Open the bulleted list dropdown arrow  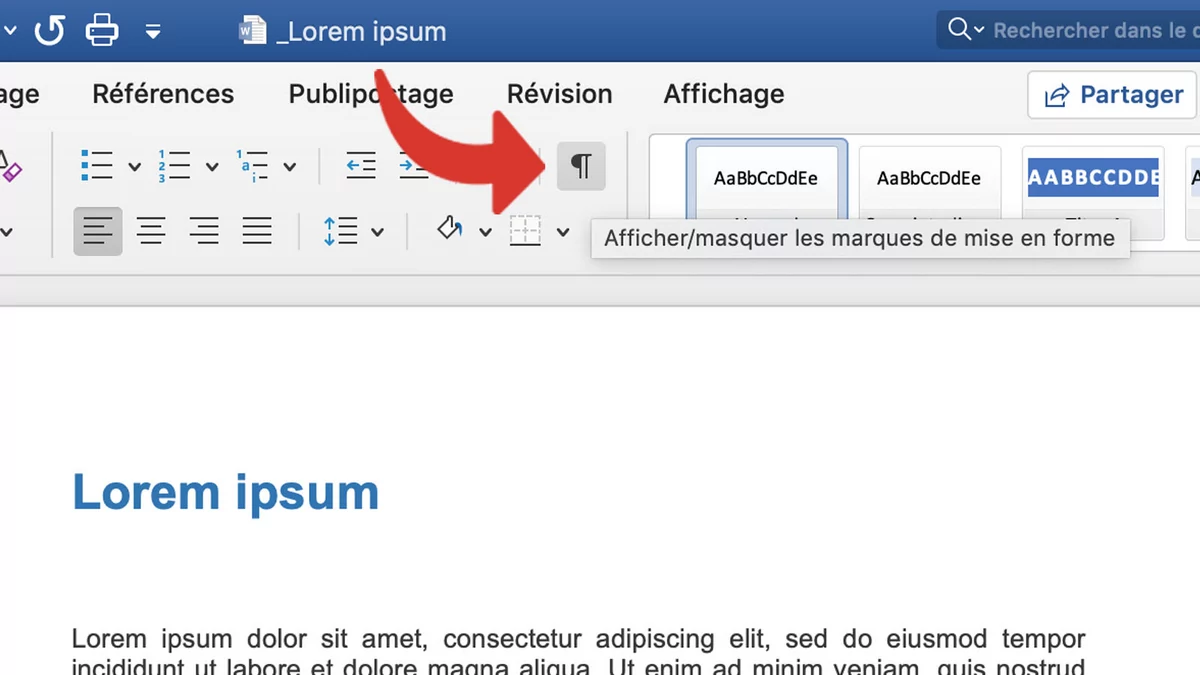click(134, 167)
